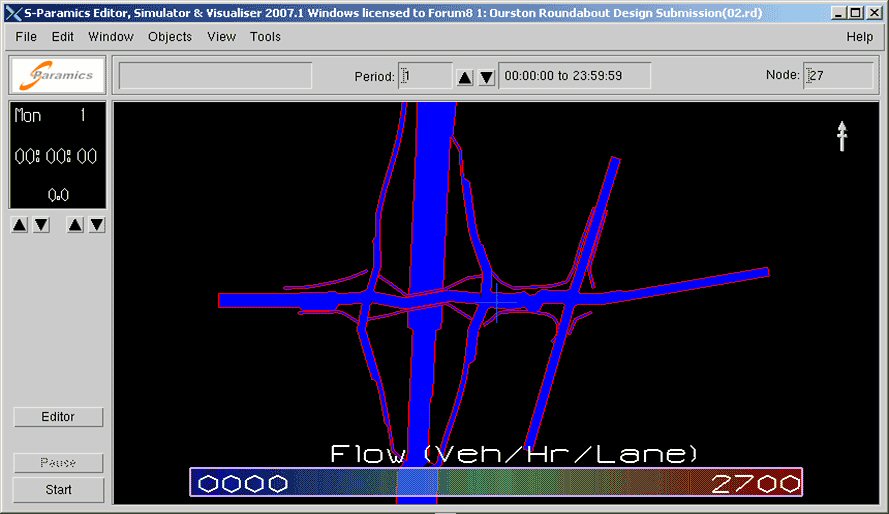
Task: Increase the period with the up arrow
Action: point(465,77)
